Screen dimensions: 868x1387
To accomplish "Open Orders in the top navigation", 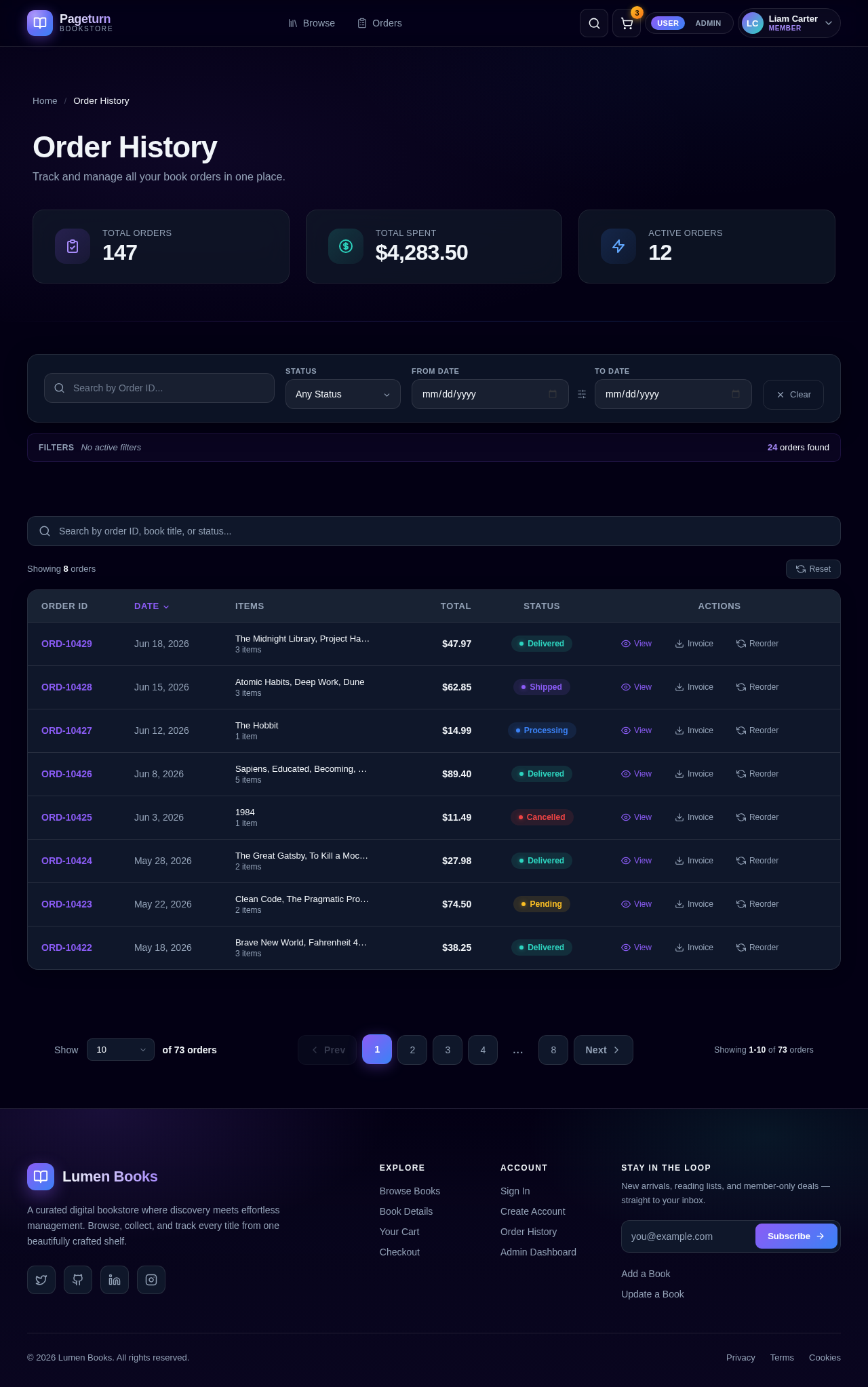I will pos(380,23).
